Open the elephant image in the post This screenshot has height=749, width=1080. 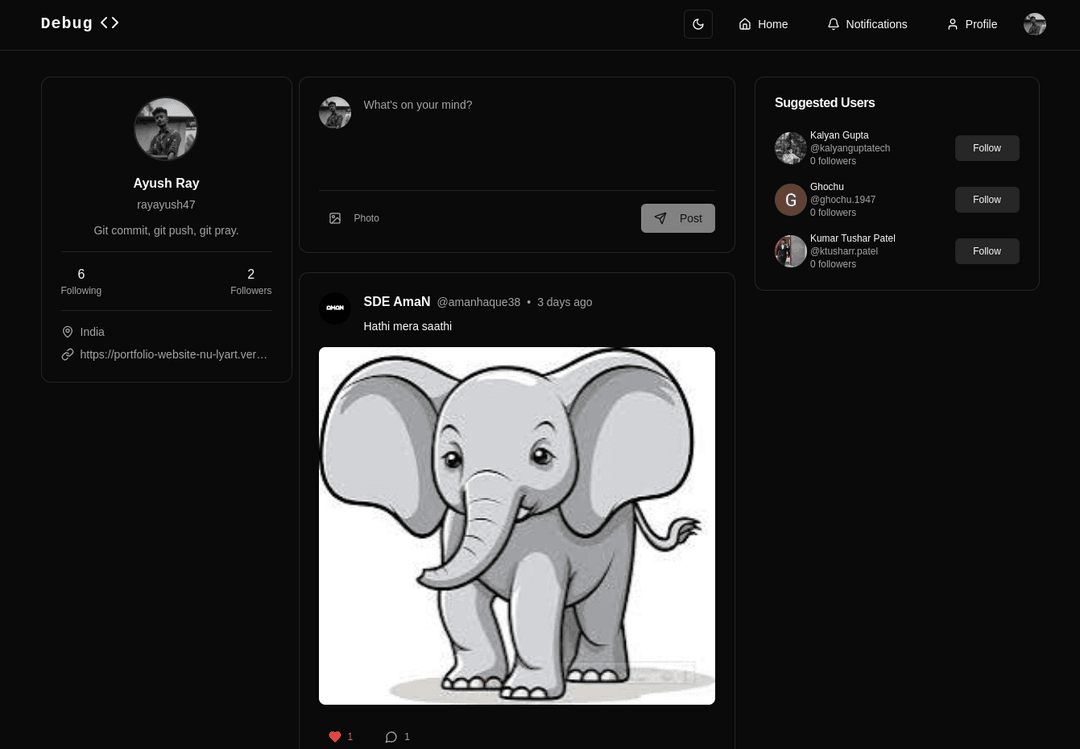tap(517, 526)
